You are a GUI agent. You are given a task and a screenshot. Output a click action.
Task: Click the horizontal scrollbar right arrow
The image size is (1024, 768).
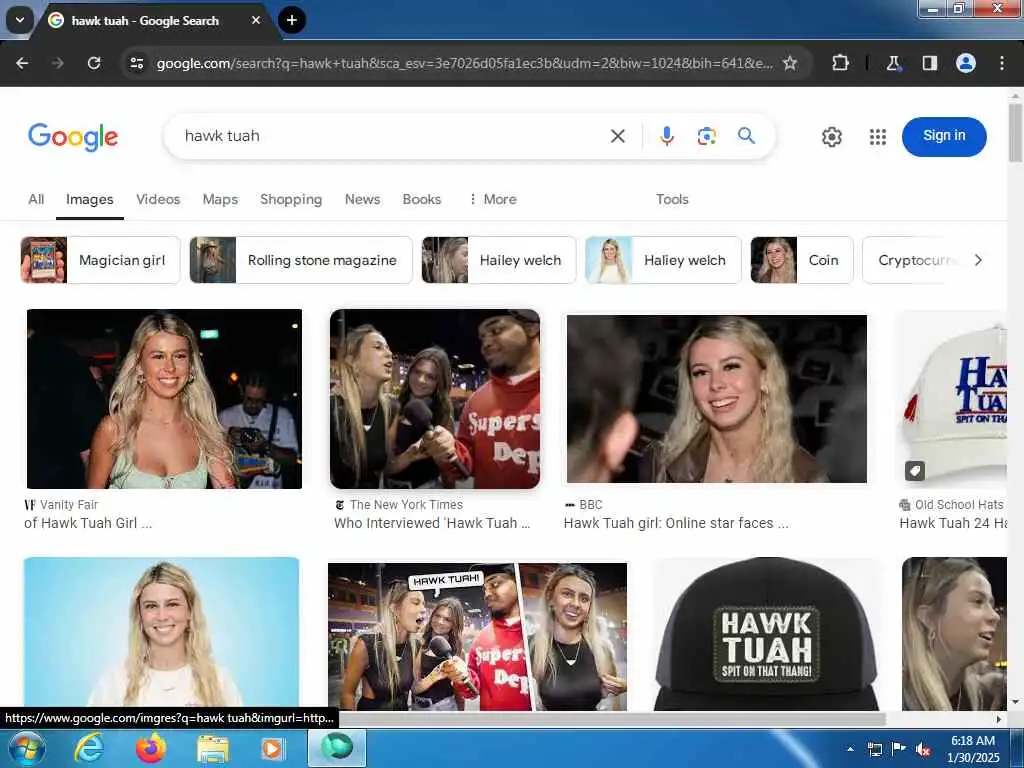999,719
